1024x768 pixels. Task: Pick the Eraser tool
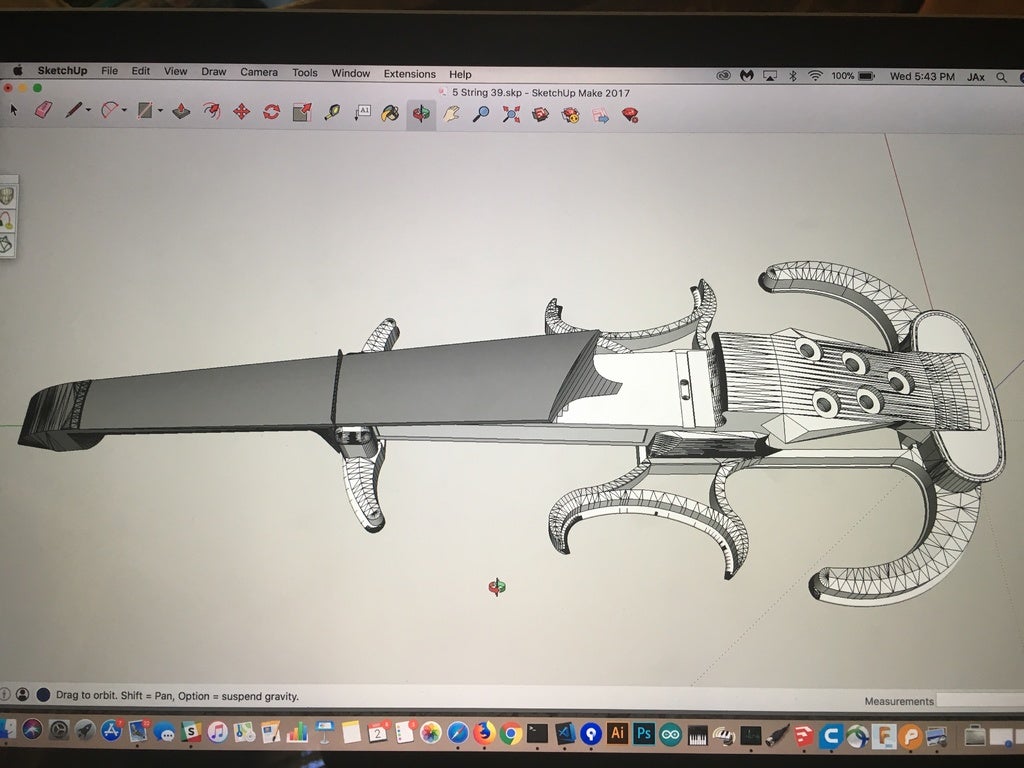[x=43, y=110]
